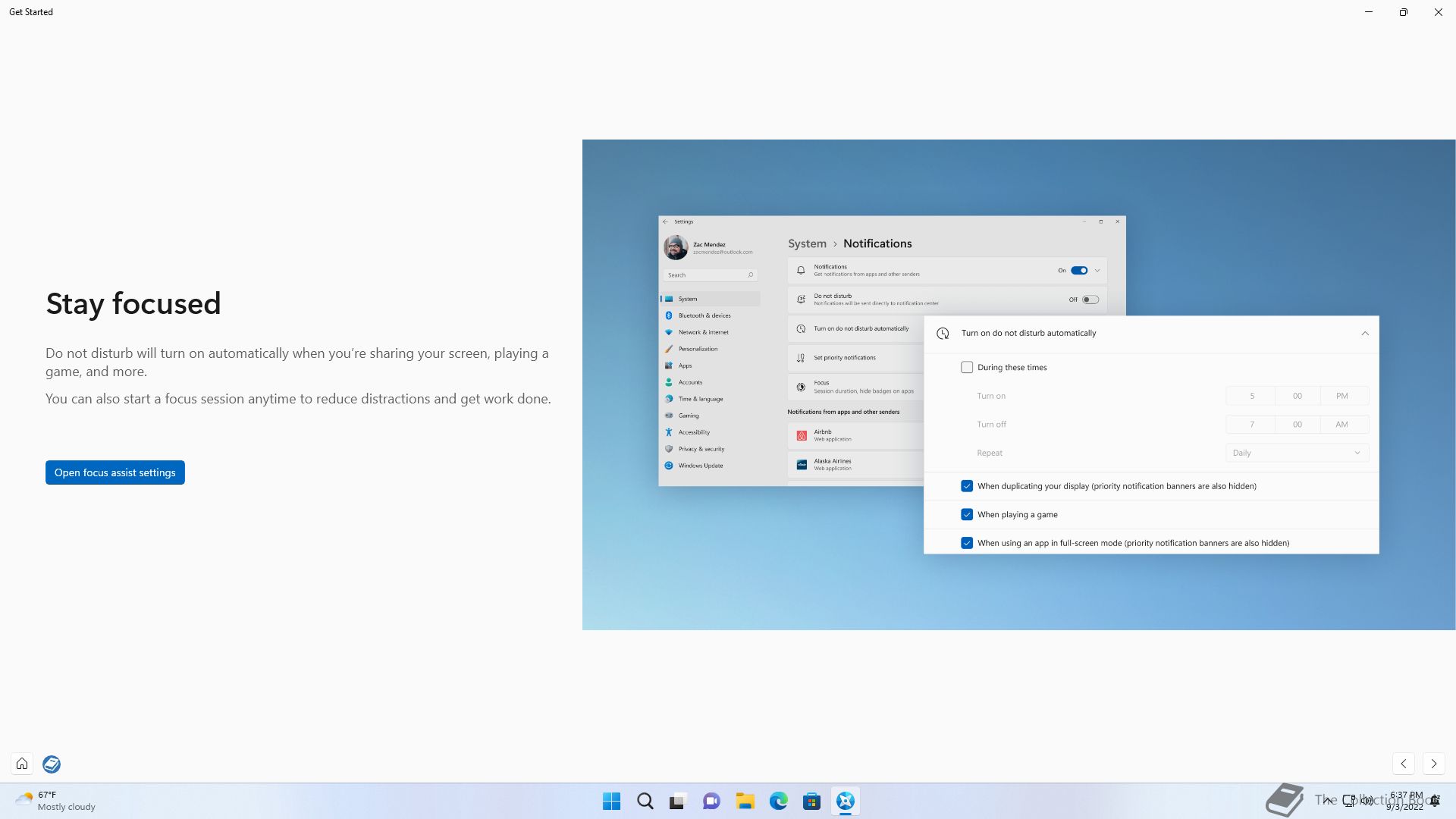1456x819 pixels.
Task: Show hidden icons in system tray
Action: (1328, 799)
